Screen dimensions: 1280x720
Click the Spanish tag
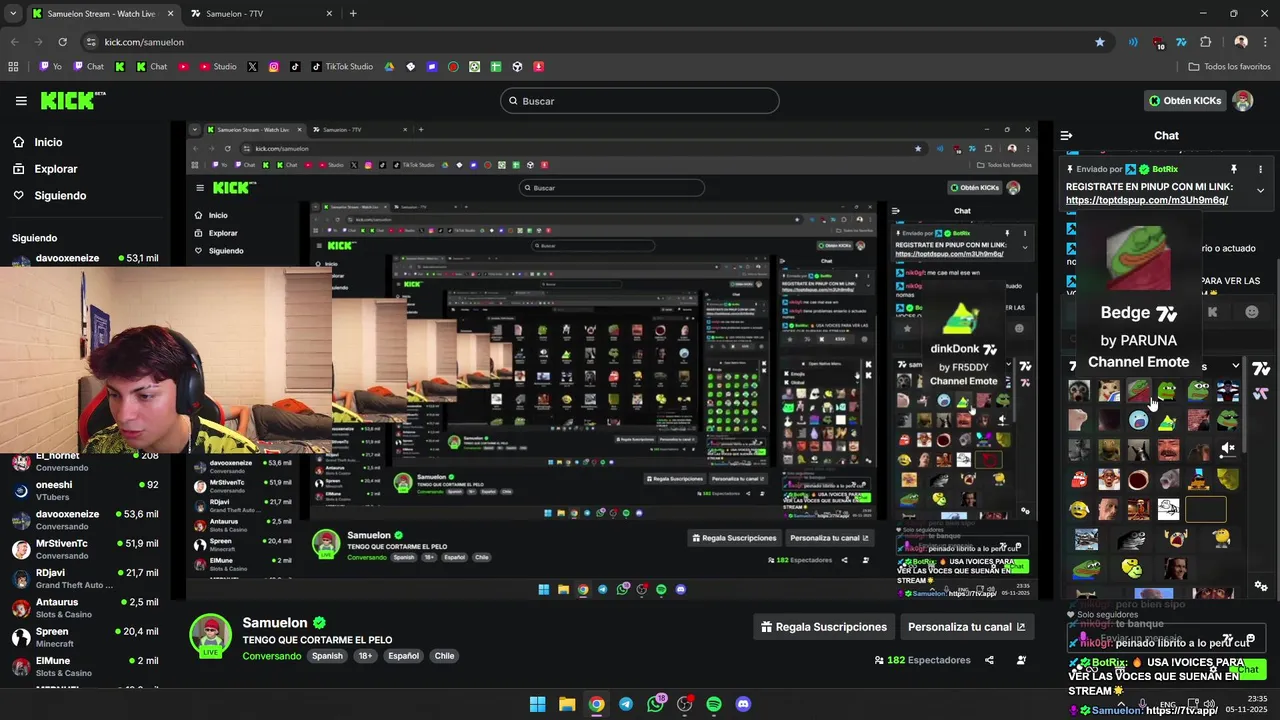[327, 656]
